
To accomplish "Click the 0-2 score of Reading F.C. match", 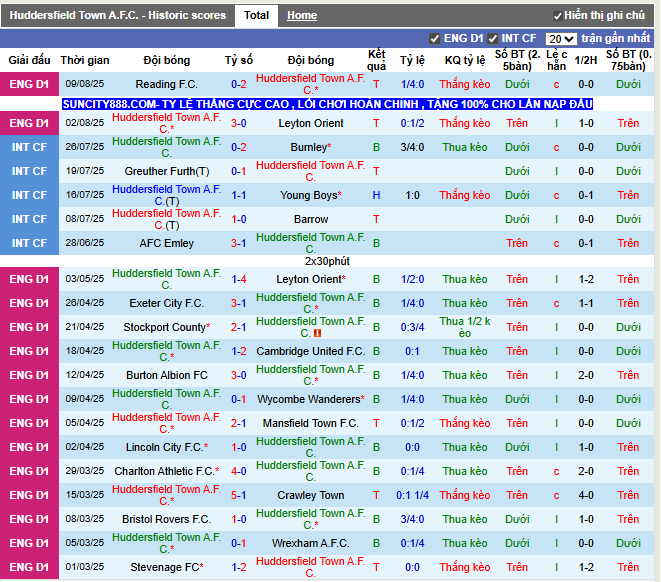I will coord(239,84).
